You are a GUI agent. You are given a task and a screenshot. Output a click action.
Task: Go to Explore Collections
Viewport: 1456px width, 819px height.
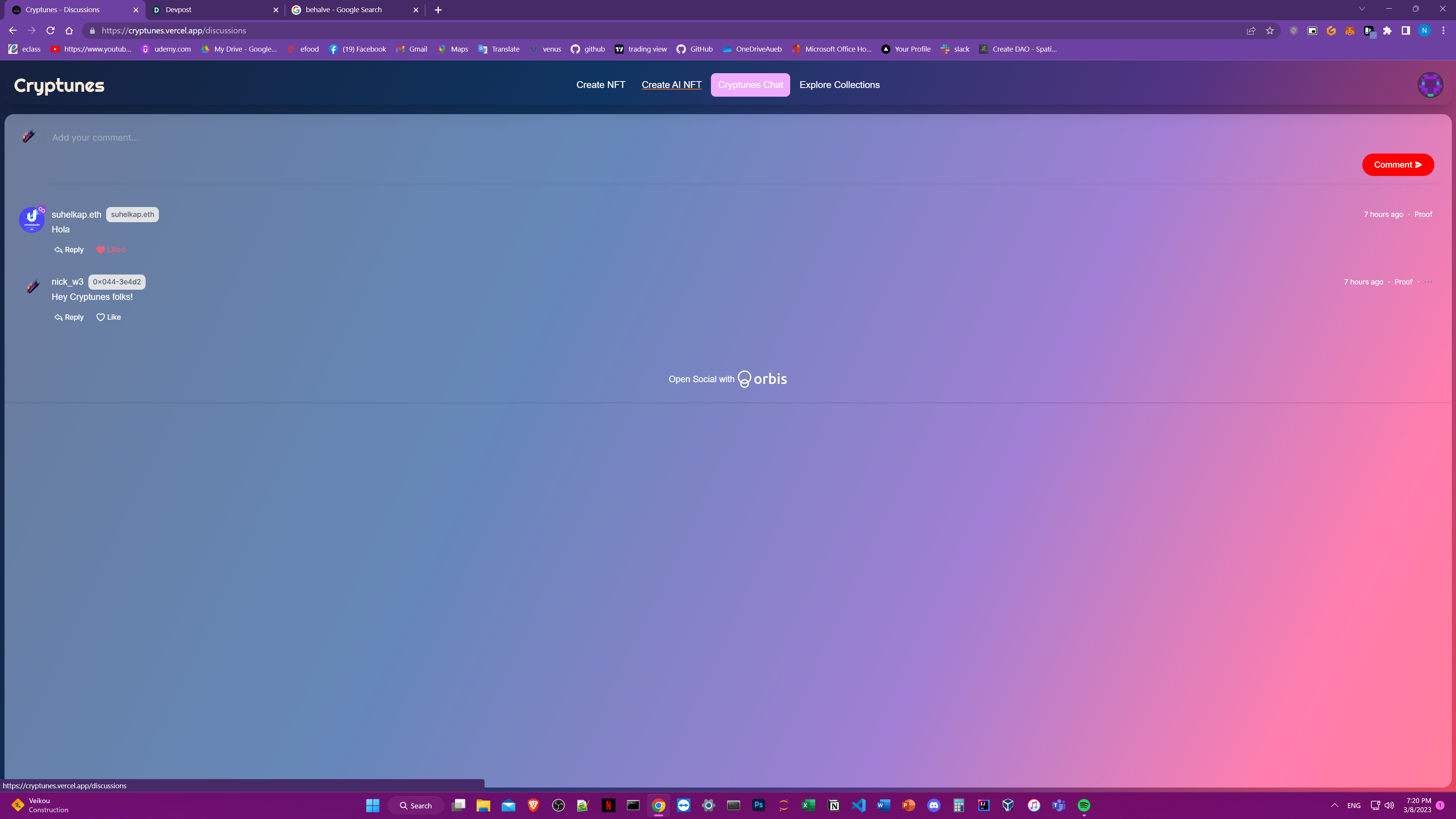(x=839, y=85)
